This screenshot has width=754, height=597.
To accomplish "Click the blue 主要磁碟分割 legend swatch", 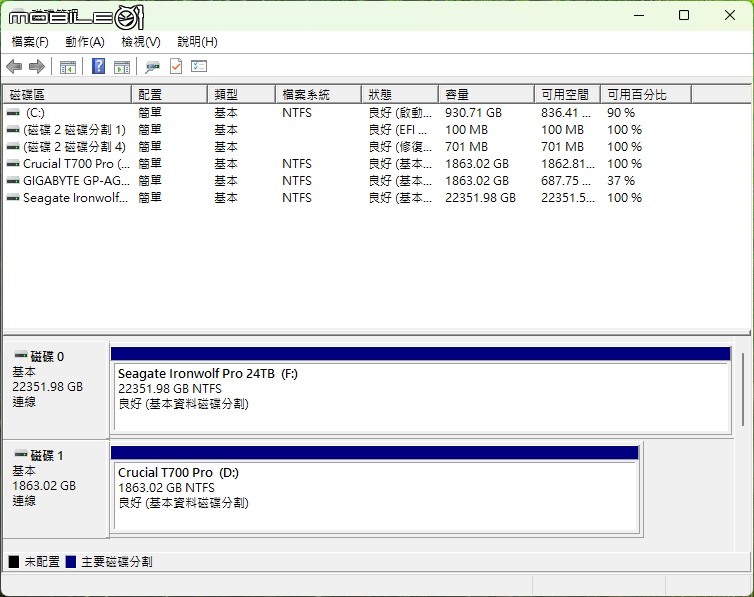I will [x=71, y=561].
